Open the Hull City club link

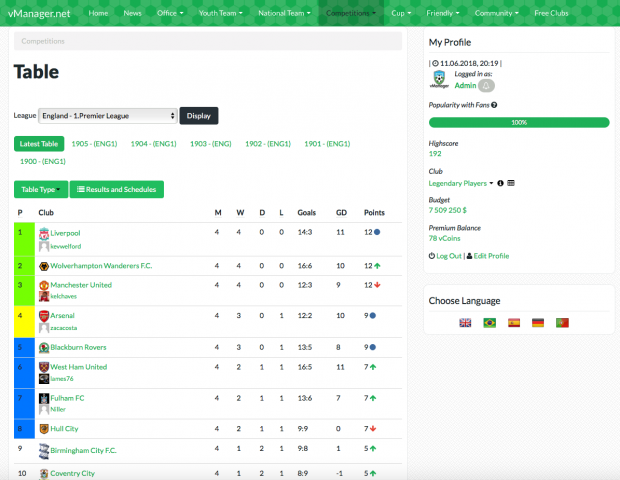pyautogui.click(x=64, y=429)
